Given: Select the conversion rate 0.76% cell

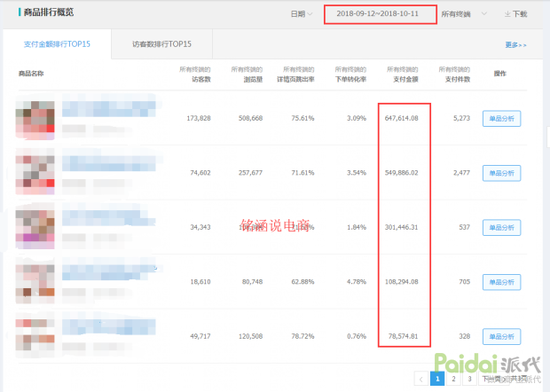Looking at the screenshot, I should point(356,337).
